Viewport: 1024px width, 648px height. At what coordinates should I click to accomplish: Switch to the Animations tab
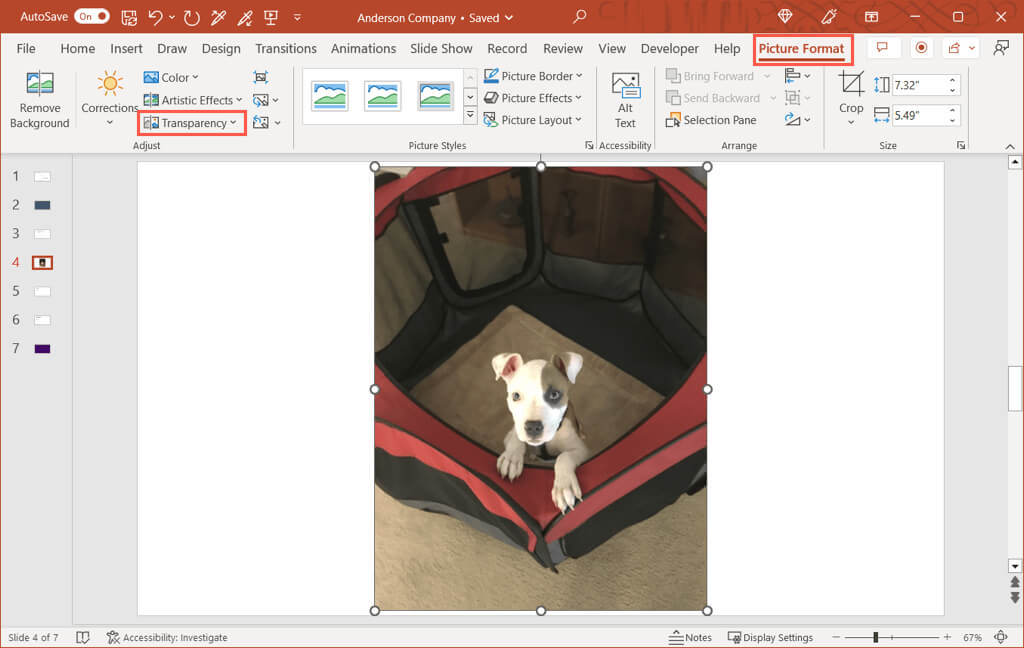[x=363, y=48]
